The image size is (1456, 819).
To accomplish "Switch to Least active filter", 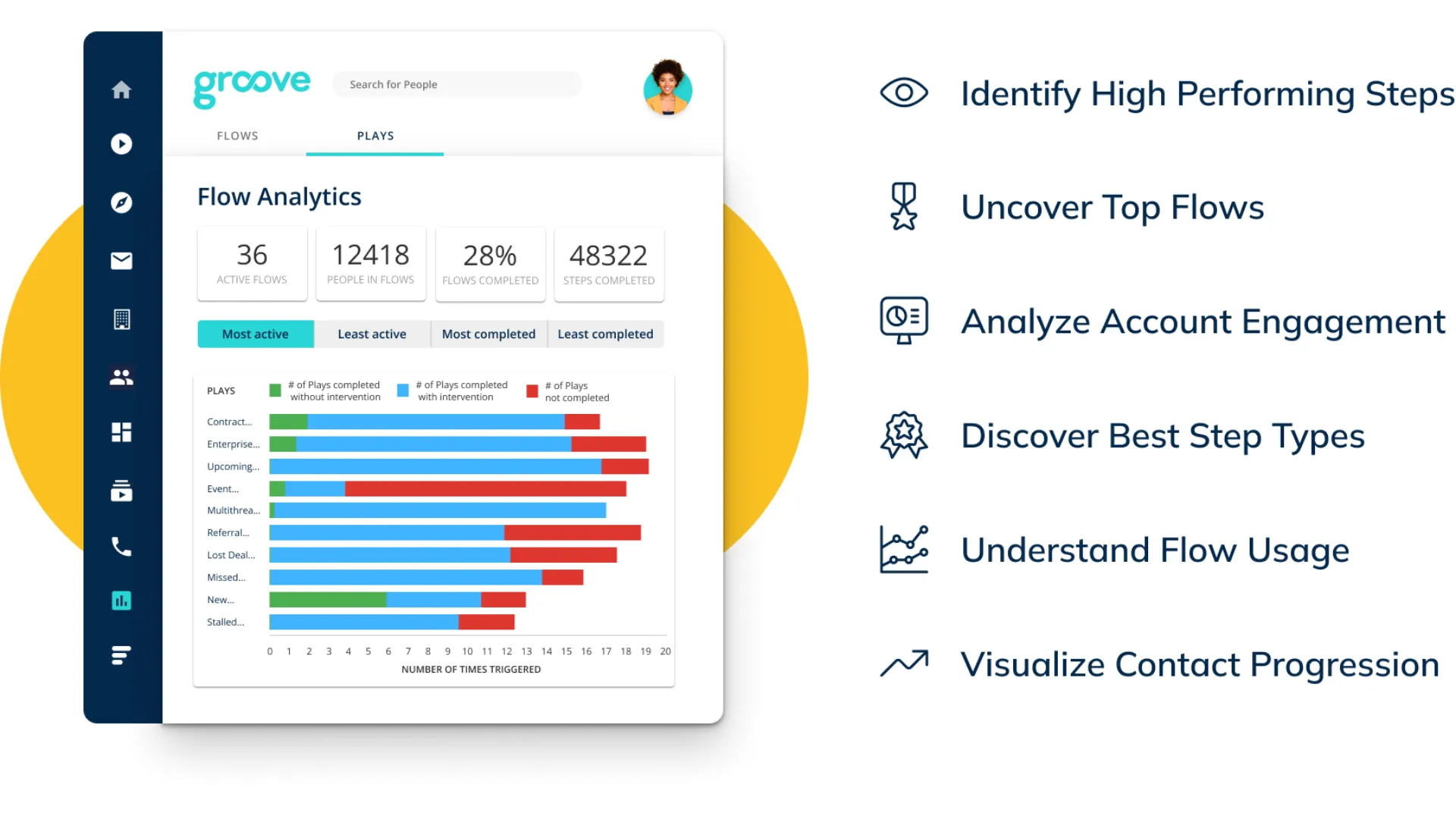I will [x=372, y=334].
